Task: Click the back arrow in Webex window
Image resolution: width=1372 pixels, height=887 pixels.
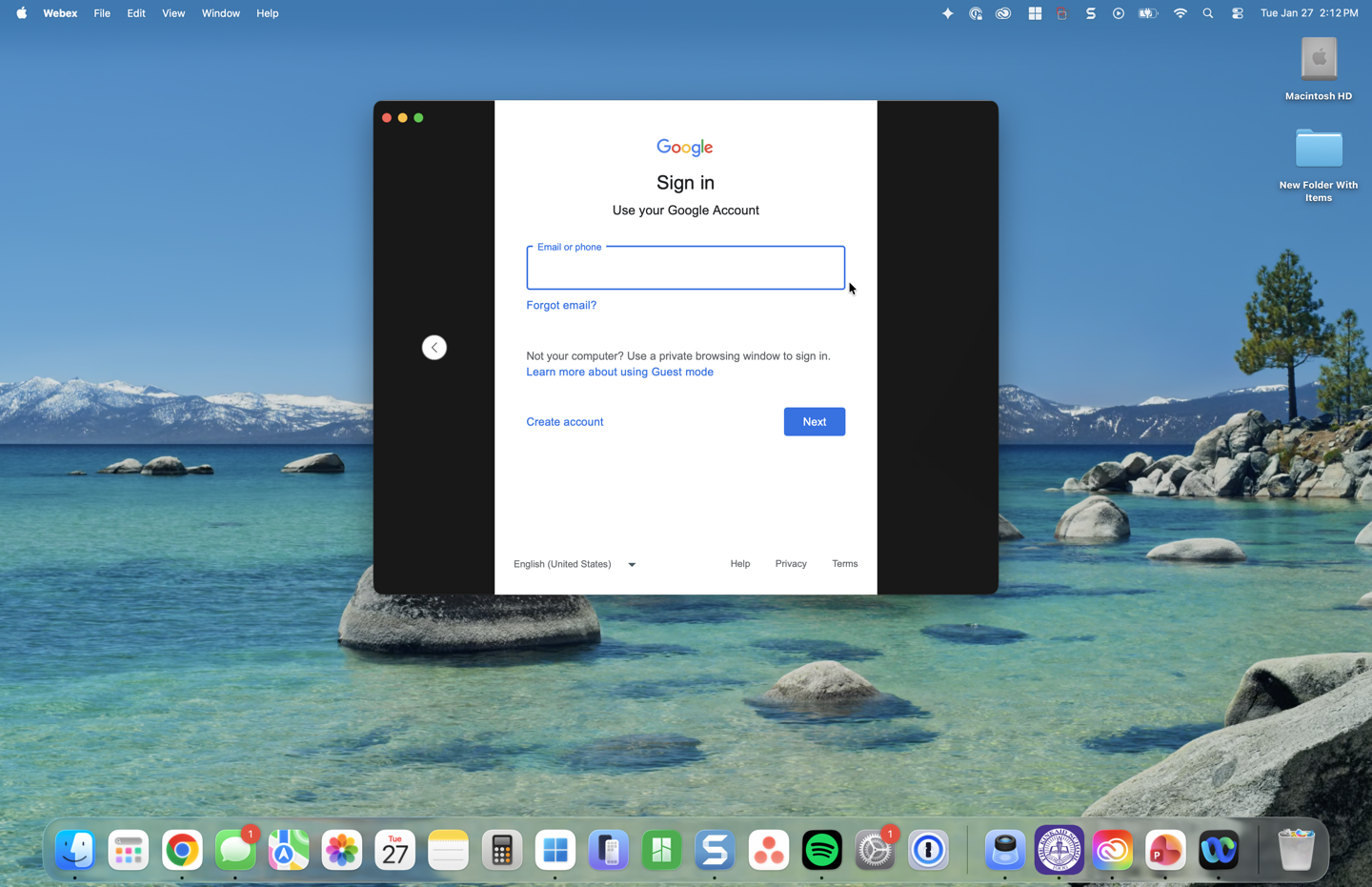Action: point(434,348)
